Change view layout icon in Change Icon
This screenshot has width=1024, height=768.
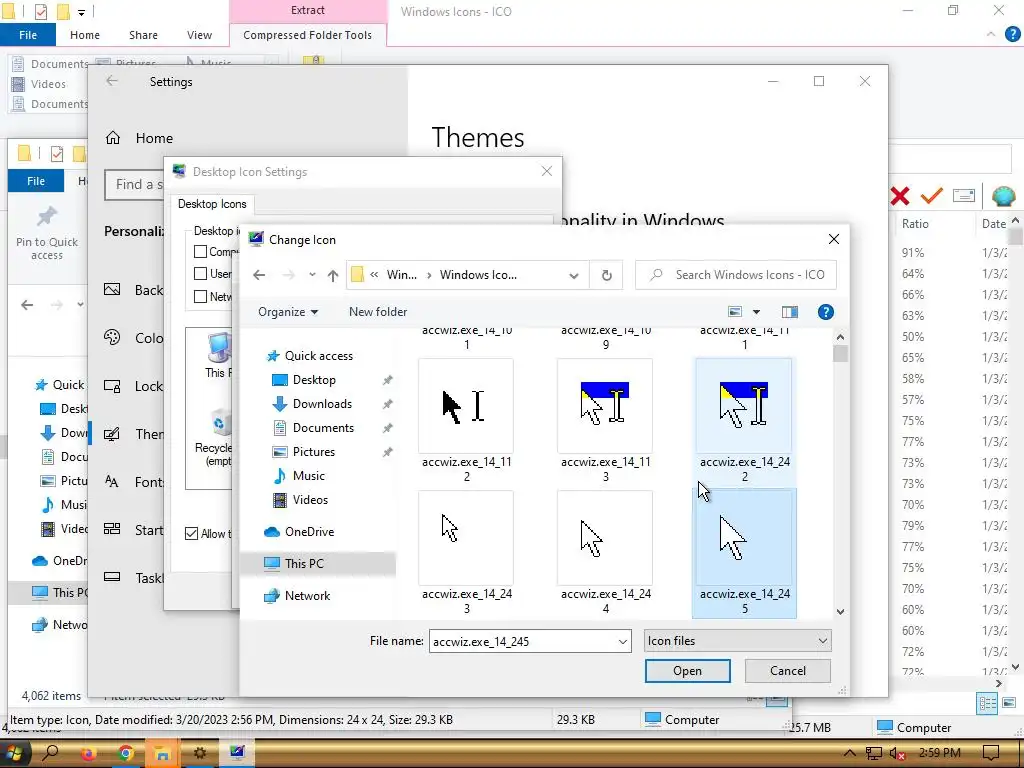click(735, 312)
